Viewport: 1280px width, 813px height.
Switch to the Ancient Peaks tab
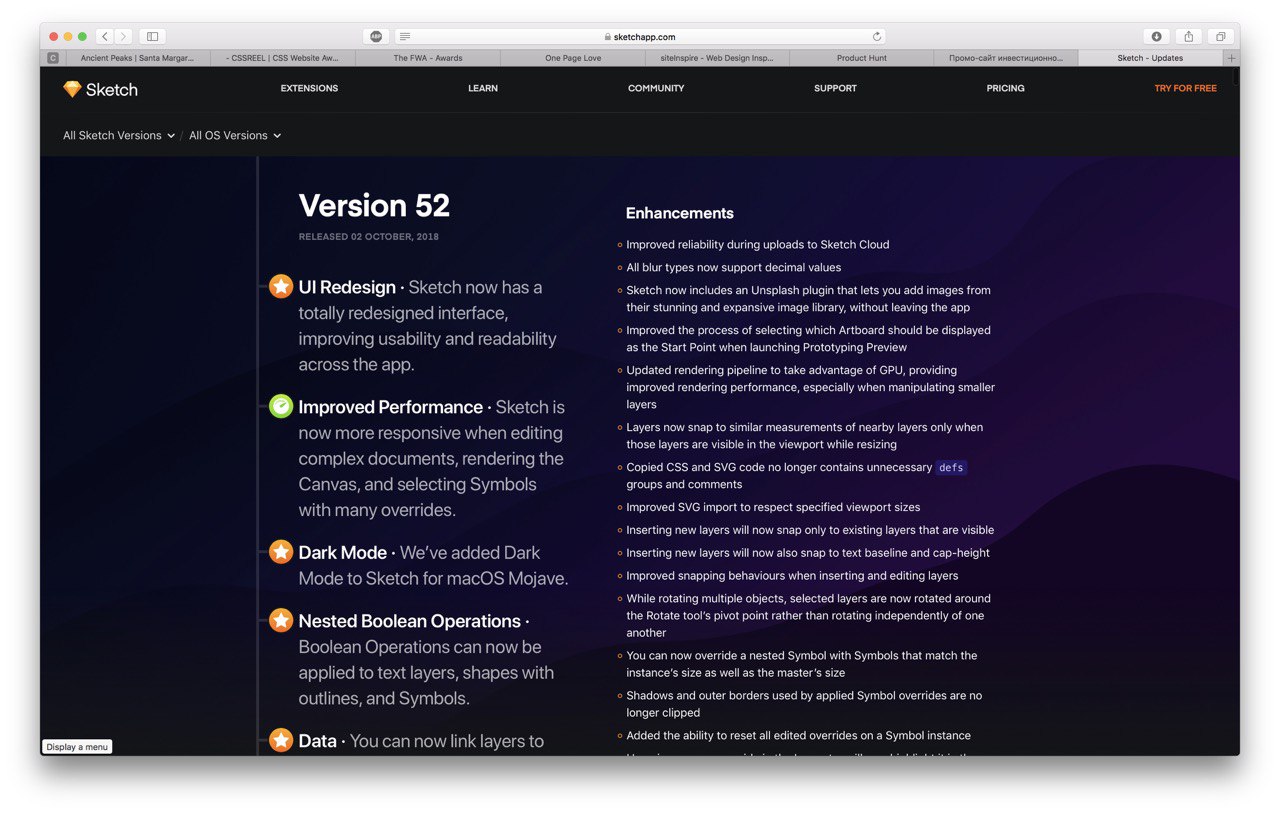[x=137, y=58]
